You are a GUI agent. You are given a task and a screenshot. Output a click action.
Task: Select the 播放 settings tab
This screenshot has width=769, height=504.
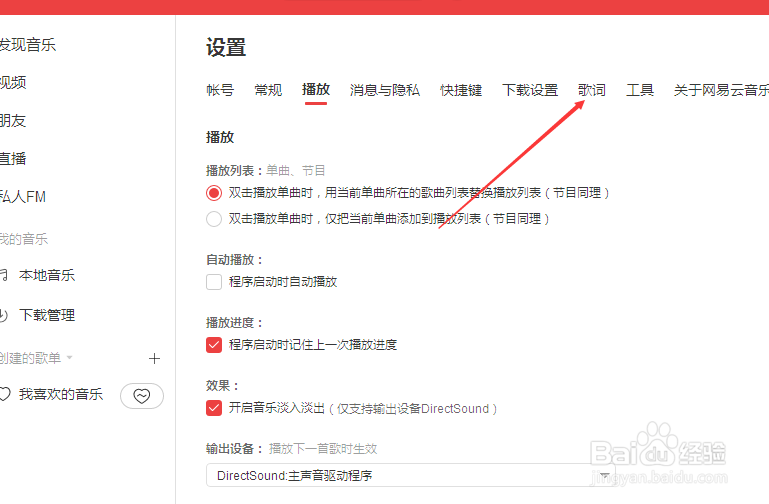(x=316, y=90)
